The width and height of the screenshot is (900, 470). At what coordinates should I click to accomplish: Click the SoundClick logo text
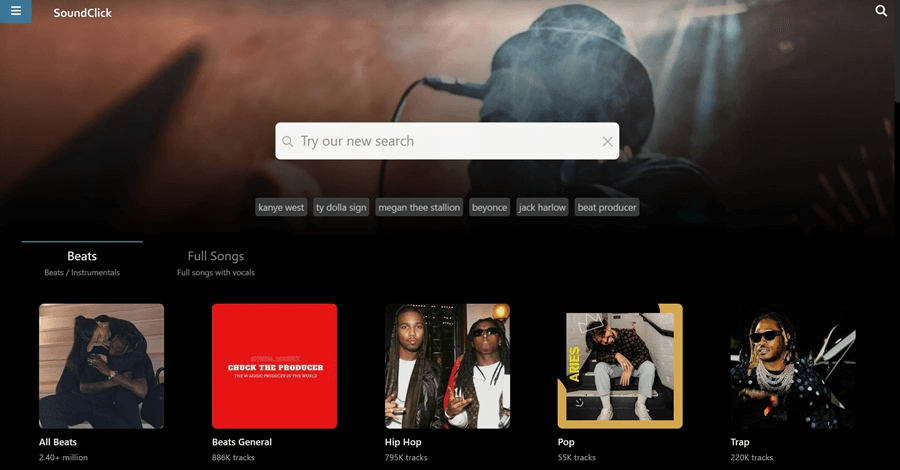point(83,13)
